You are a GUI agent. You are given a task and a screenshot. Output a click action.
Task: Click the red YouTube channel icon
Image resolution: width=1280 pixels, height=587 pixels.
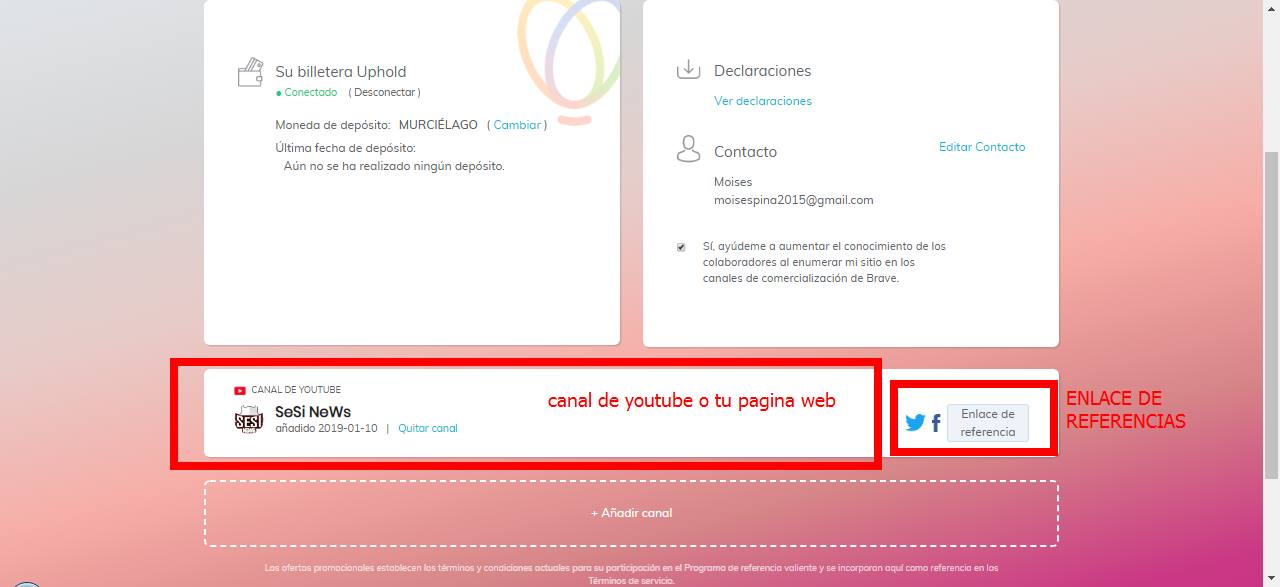(x=240, y=391)
